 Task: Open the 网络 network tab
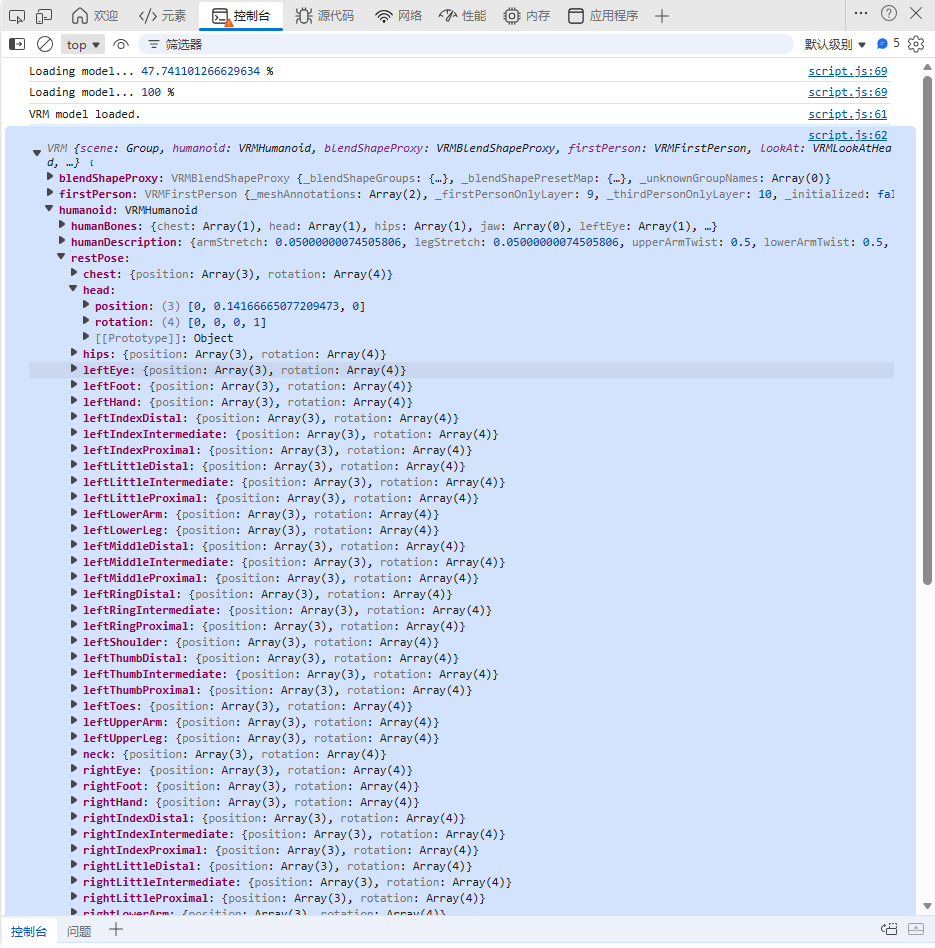[399, 16]
